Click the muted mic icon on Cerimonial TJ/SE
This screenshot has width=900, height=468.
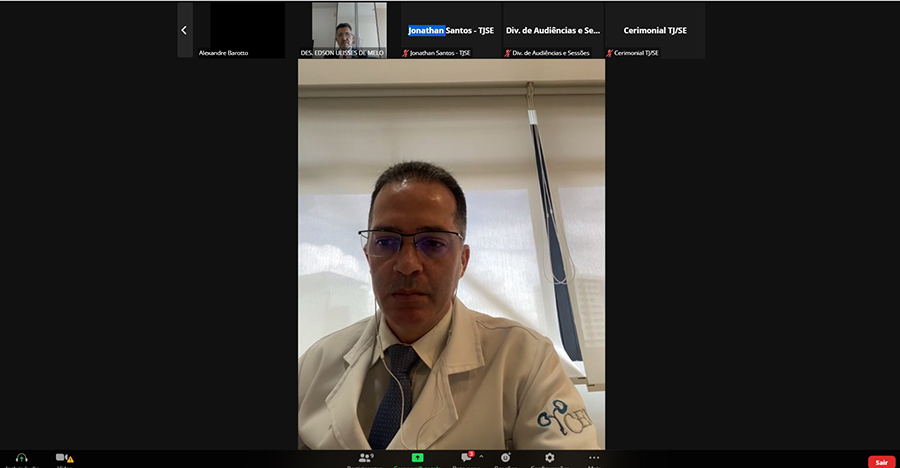click(610, 53)
